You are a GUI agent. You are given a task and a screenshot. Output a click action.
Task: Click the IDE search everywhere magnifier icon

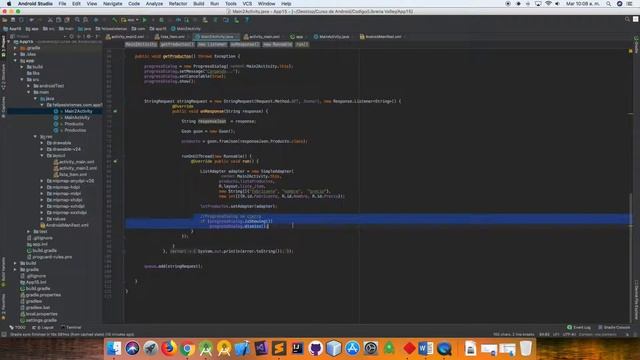pyautogui.click(x=627, y=19)
